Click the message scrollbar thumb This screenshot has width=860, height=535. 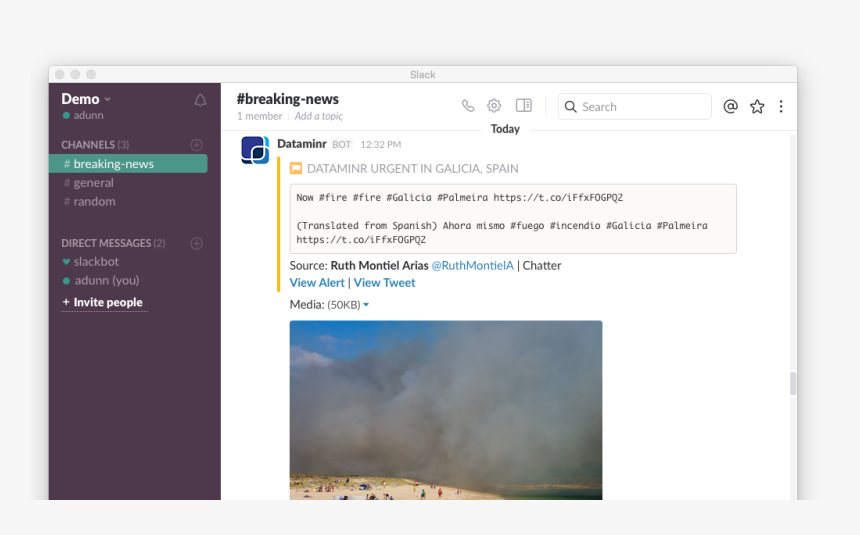(793, 384)
